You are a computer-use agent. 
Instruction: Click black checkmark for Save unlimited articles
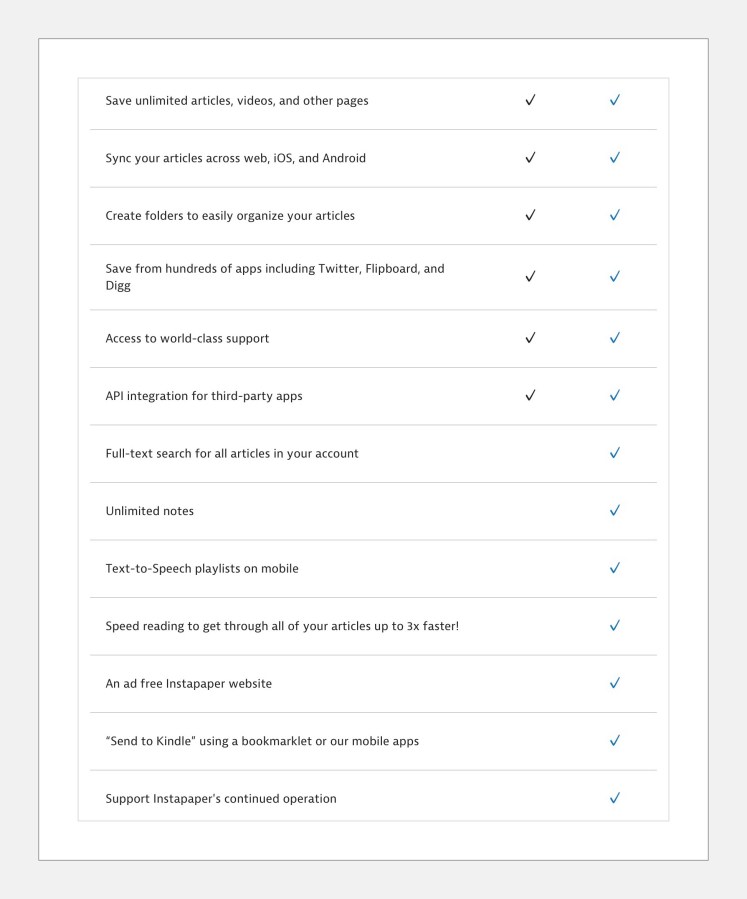(530, 100)
